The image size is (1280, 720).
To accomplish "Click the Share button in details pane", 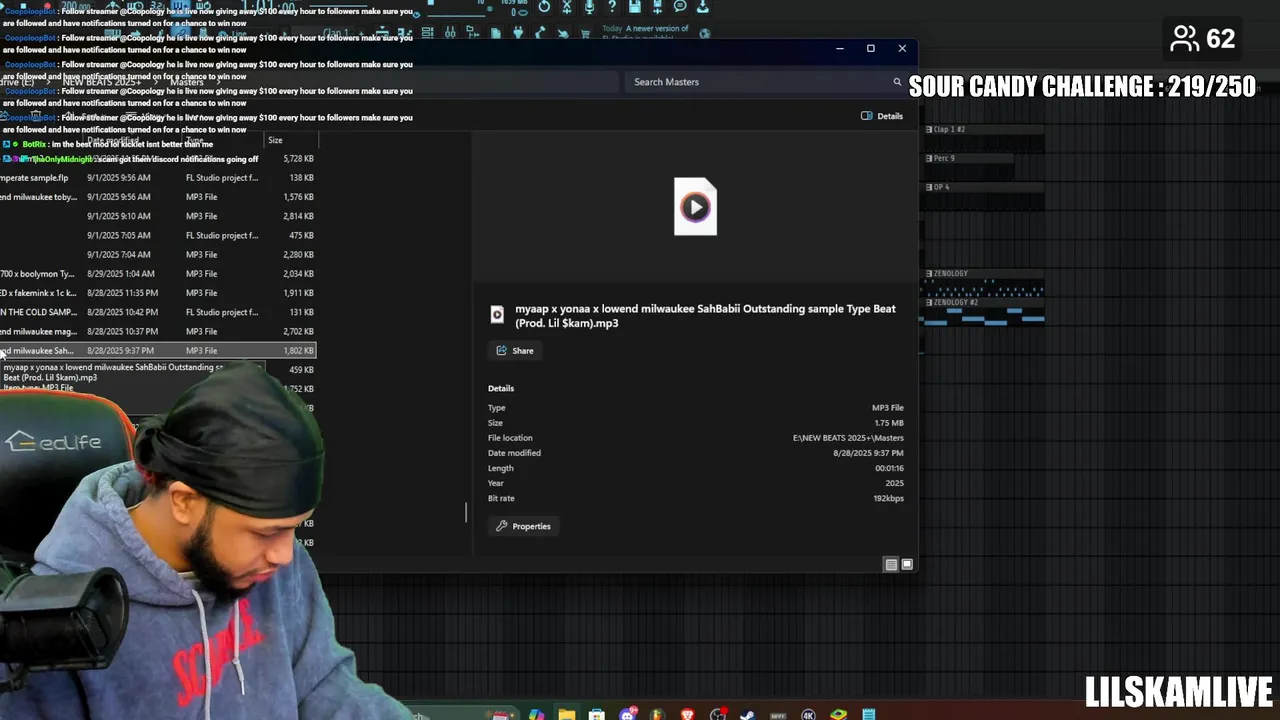I will point(515,351).
